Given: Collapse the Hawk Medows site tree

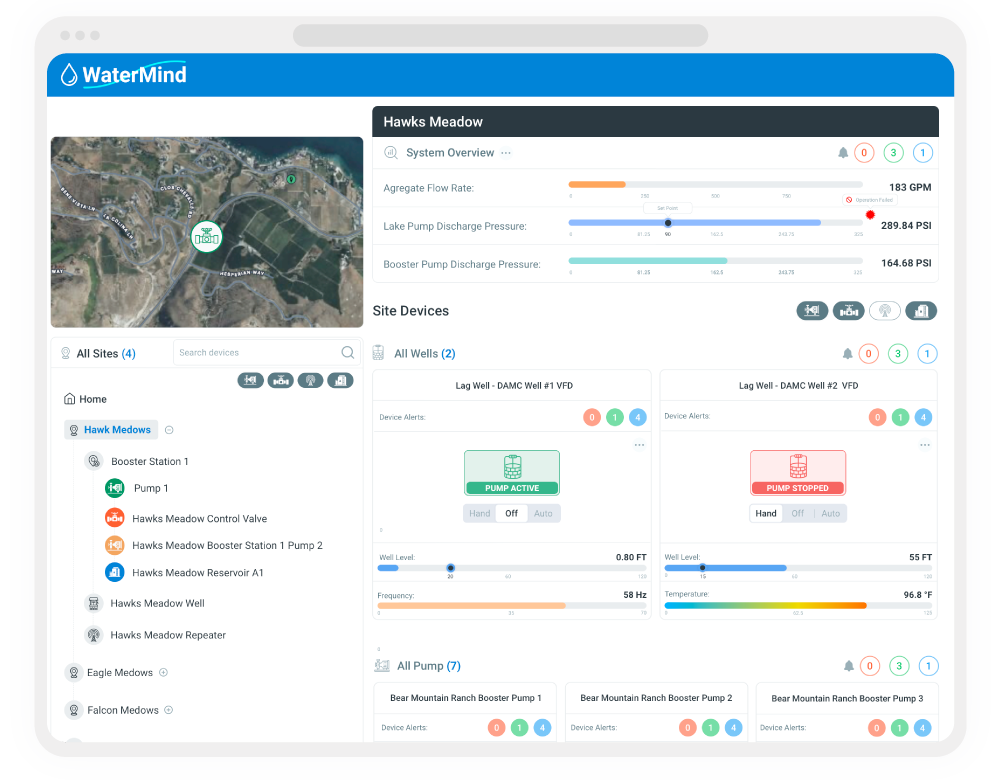Looking at the screenshot, I should 169,430.
